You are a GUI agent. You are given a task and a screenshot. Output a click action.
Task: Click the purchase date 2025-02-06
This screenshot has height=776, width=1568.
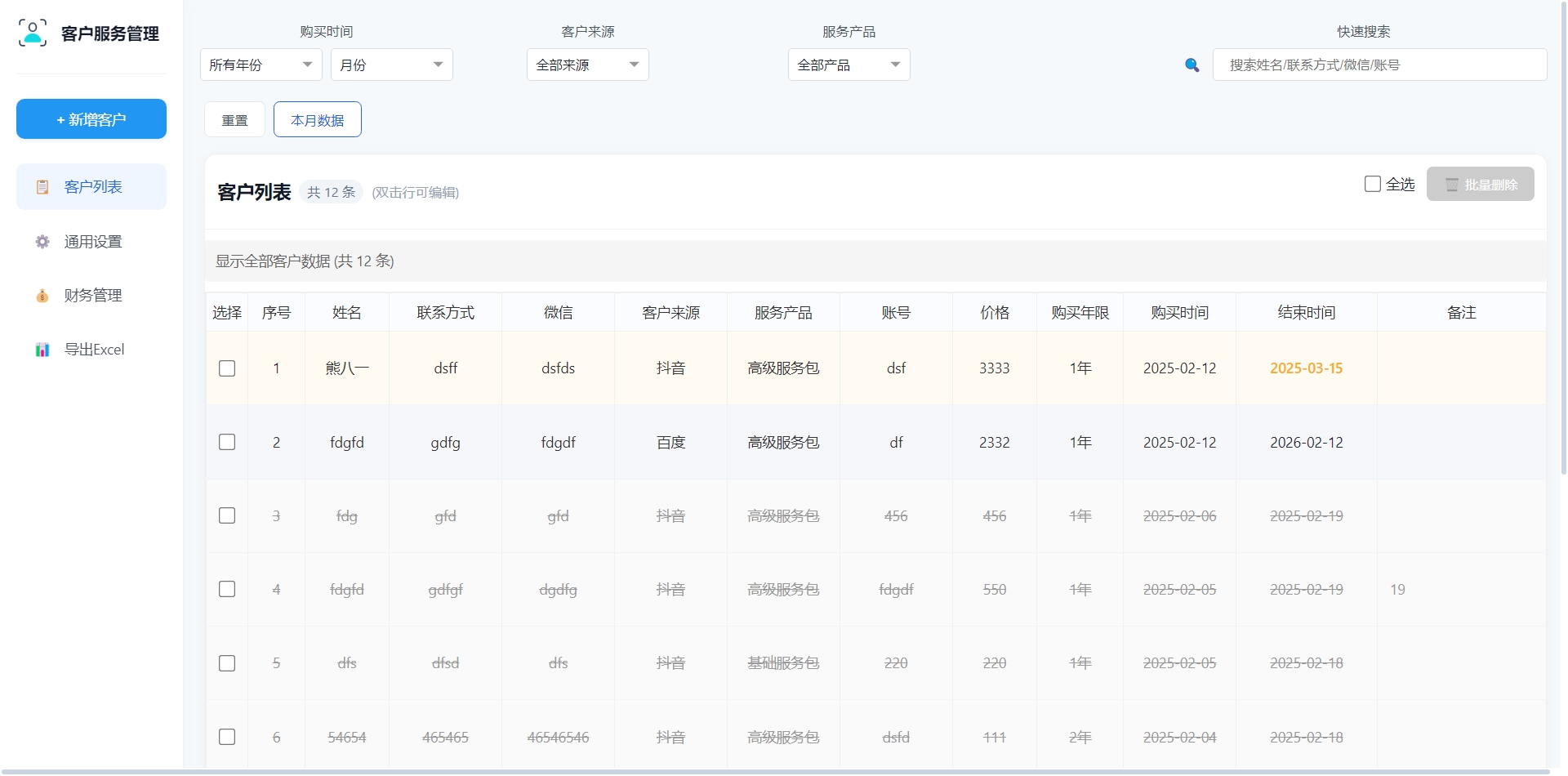pos(1180,515)
